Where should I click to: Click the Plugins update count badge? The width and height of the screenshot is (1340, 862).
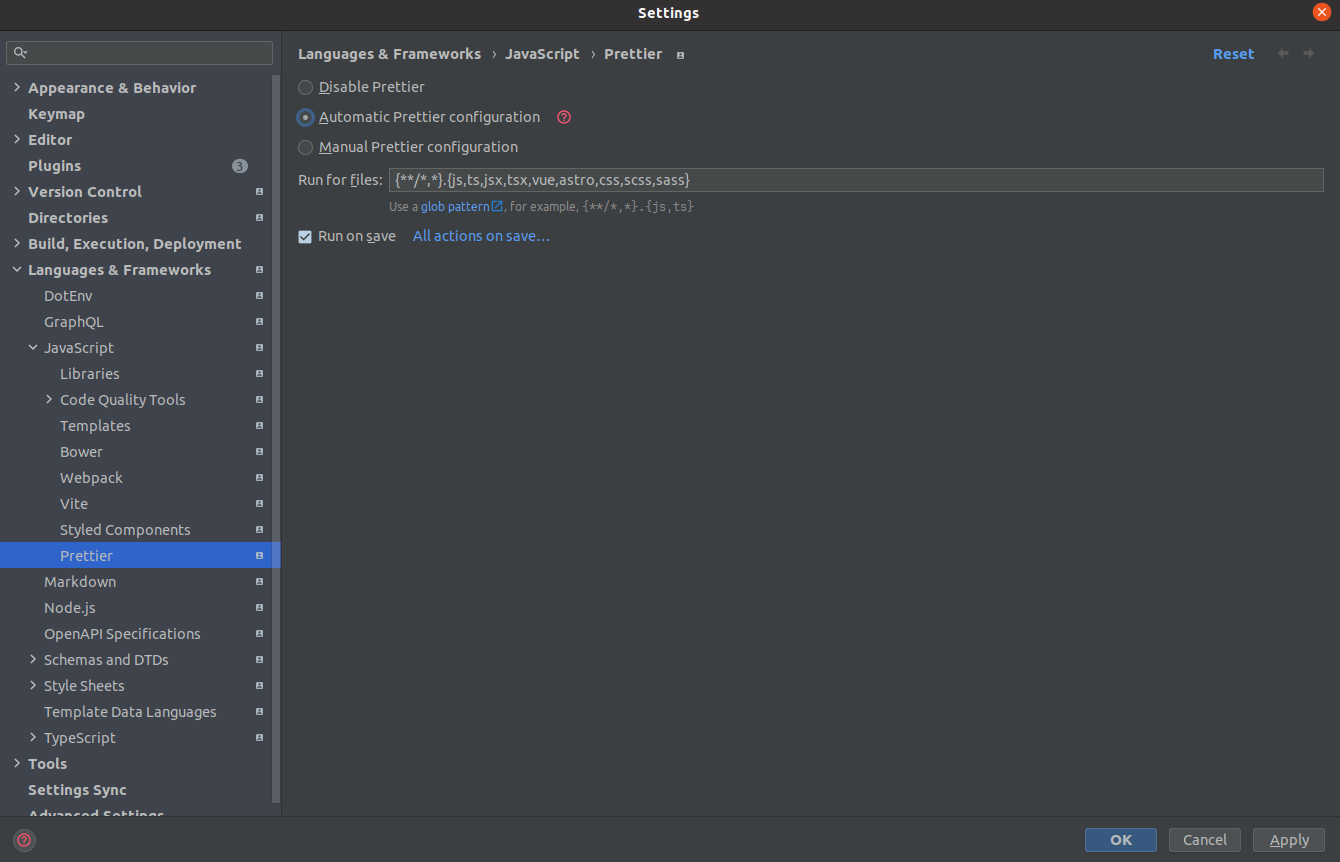click(240, 166)
